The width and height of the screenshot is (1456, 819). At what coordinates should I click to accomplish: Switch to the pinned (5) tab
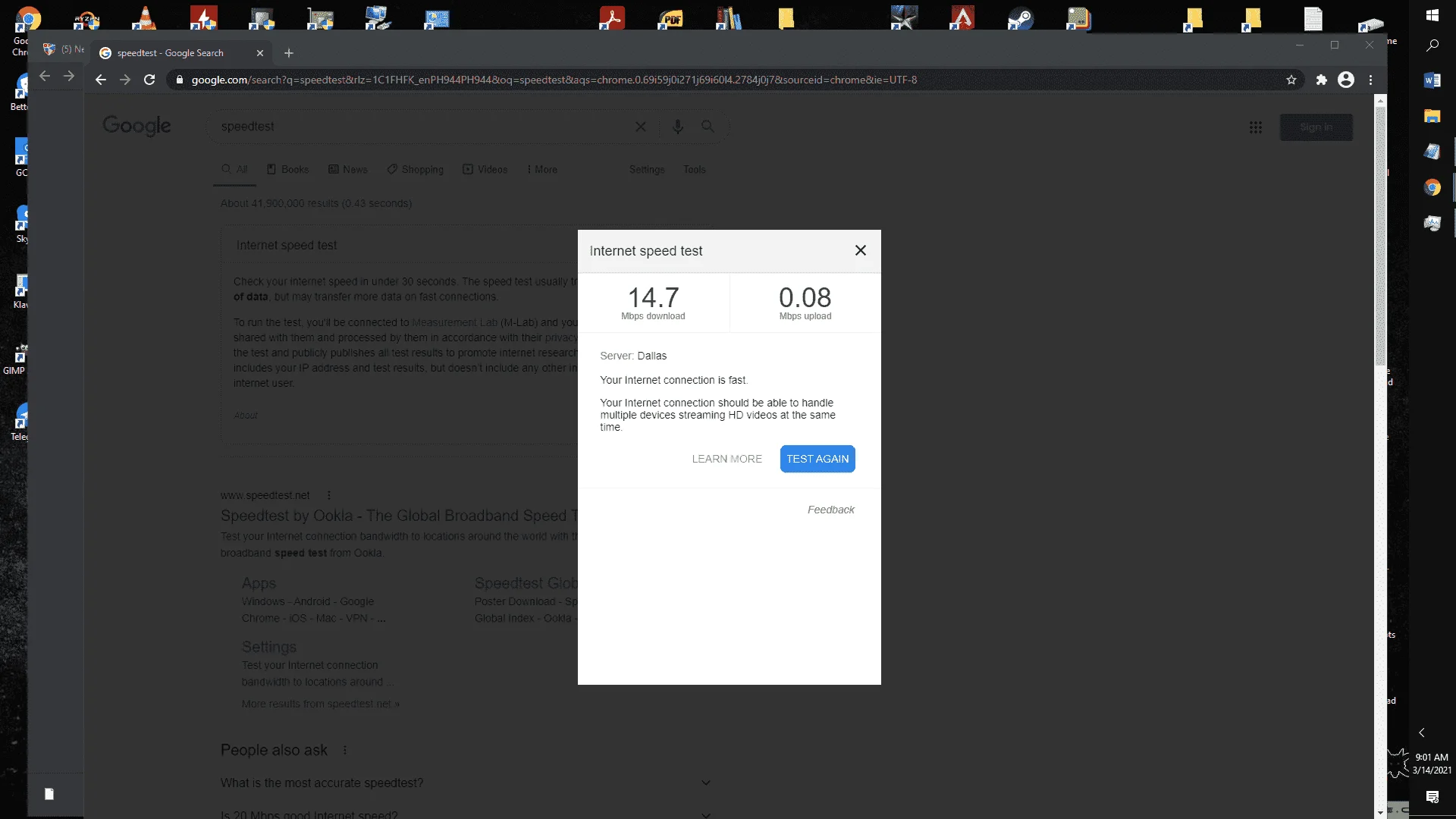pyautogui.click(x=62, y=49)
